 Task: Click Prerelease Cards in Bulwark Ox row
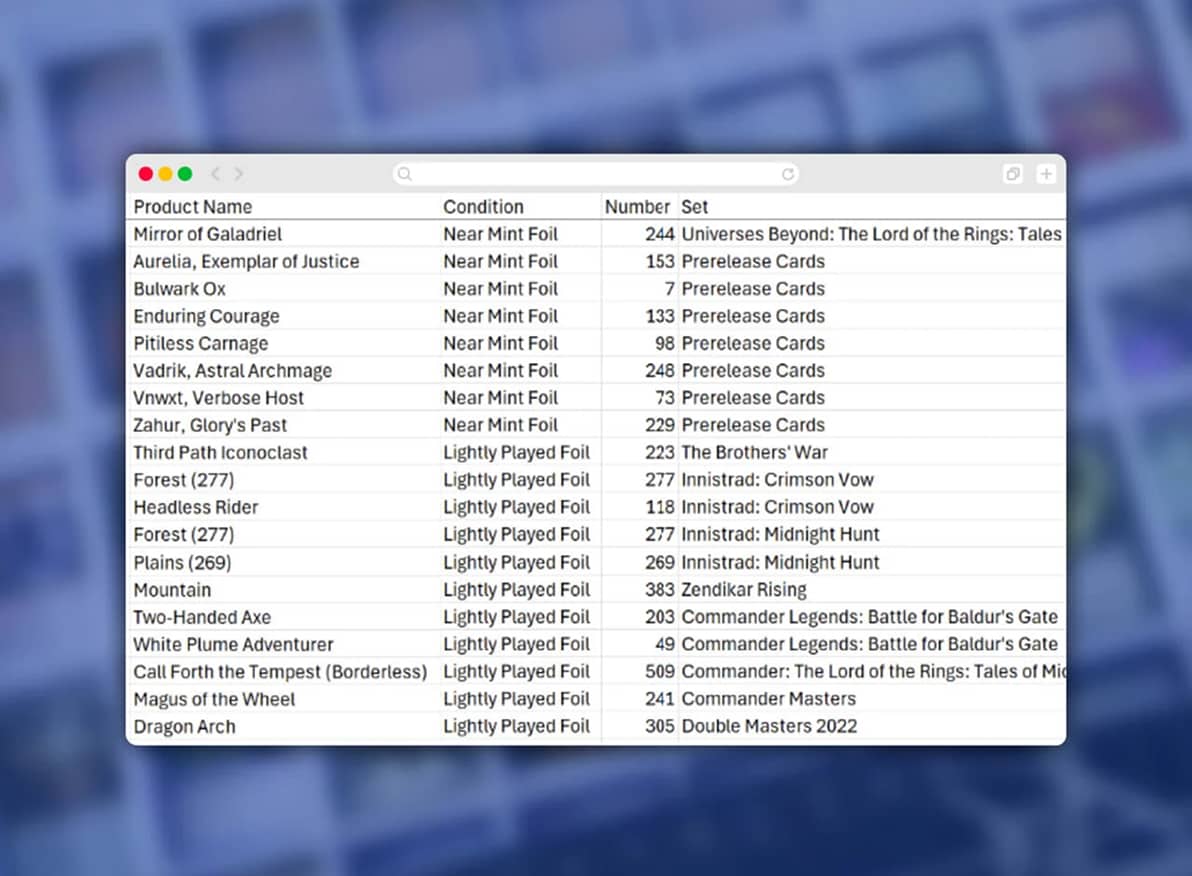(x=753, y=289)
